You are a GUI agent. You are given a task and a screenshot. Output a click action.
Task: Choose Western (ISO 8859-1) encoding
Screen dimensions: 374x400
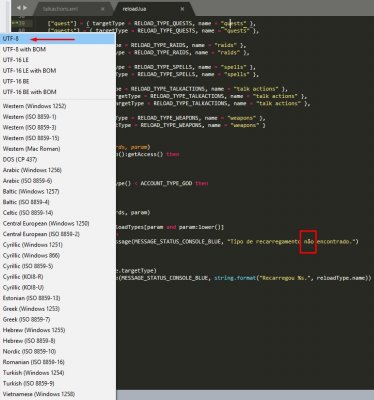tap(58, 117)
